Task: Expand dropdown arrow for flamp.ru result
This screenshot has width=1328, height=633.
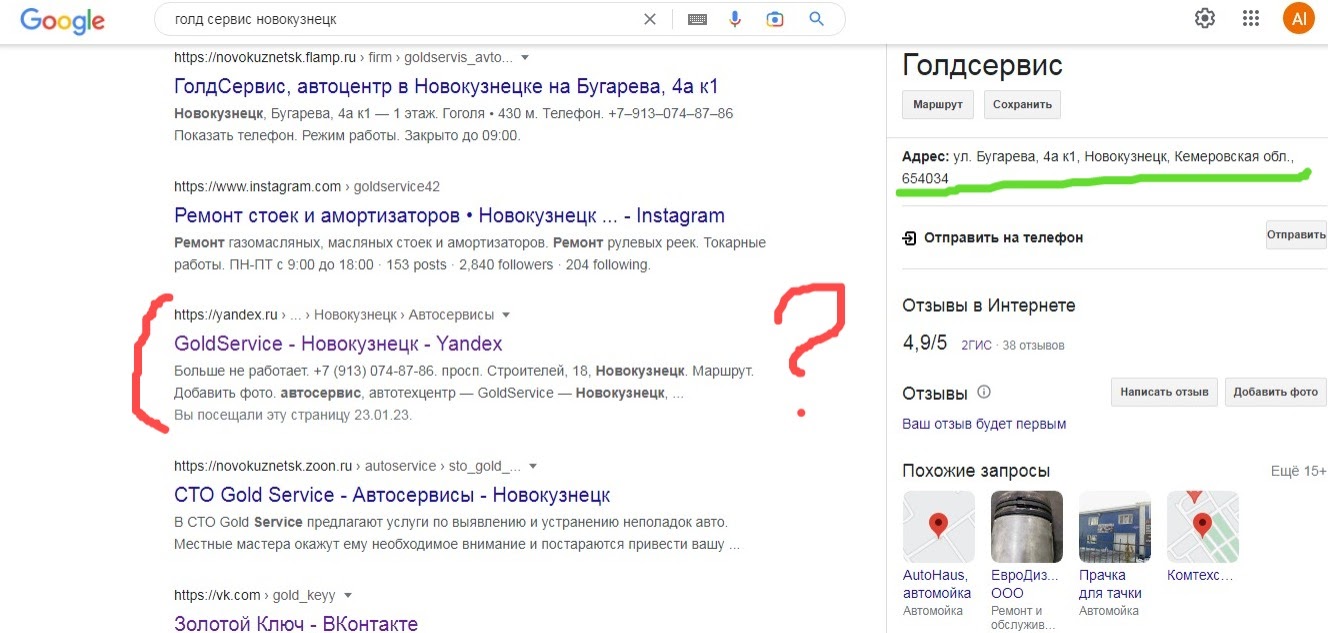Action: click(525, 58)
